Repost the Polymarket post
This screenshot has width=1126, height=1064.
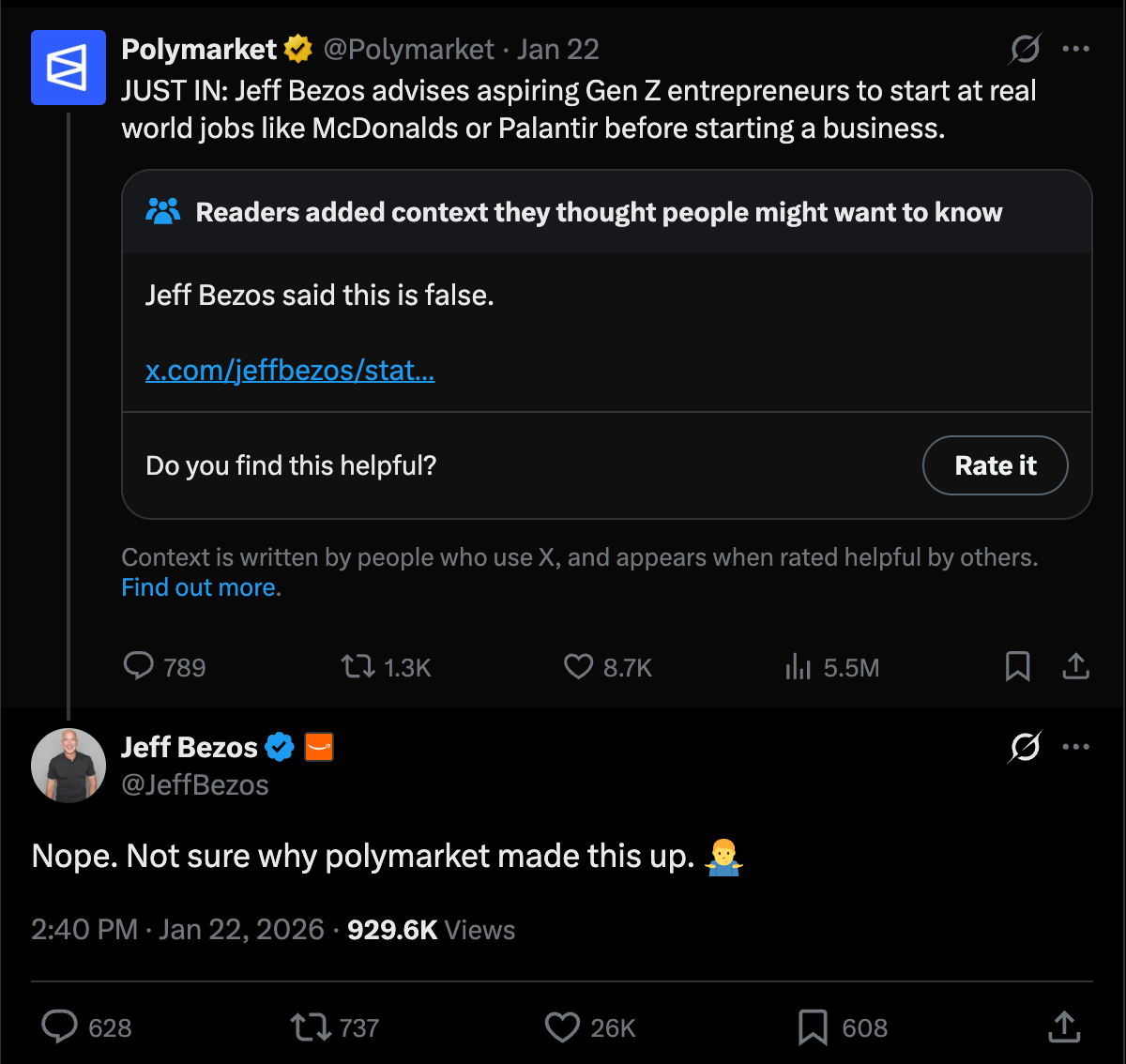358,666
